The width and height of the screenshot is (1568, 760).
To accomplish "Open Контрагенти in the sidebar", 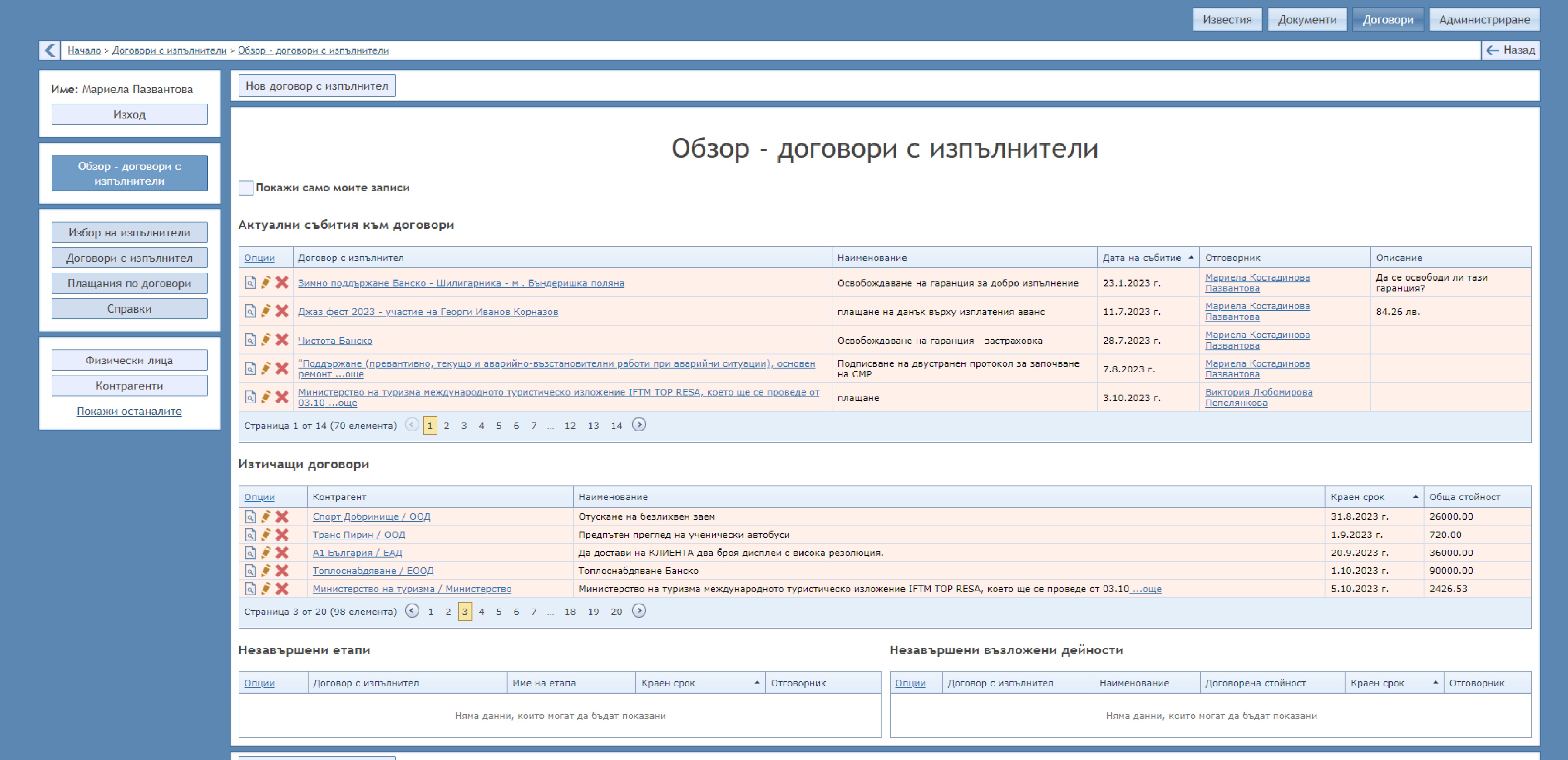I will [x=129, y=385].
